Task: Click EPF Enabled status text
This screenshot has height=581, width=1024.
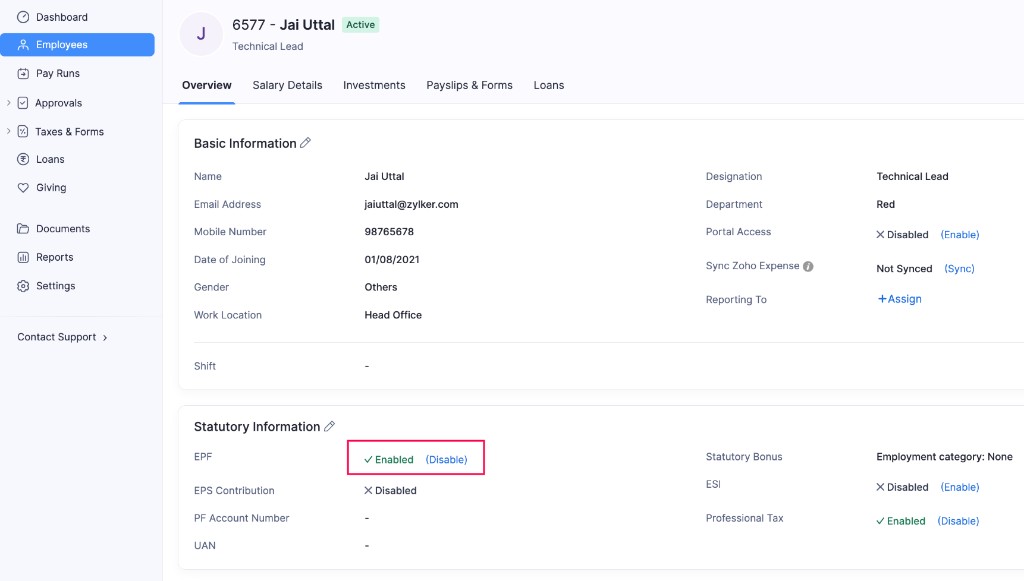Action: point(389,460)
